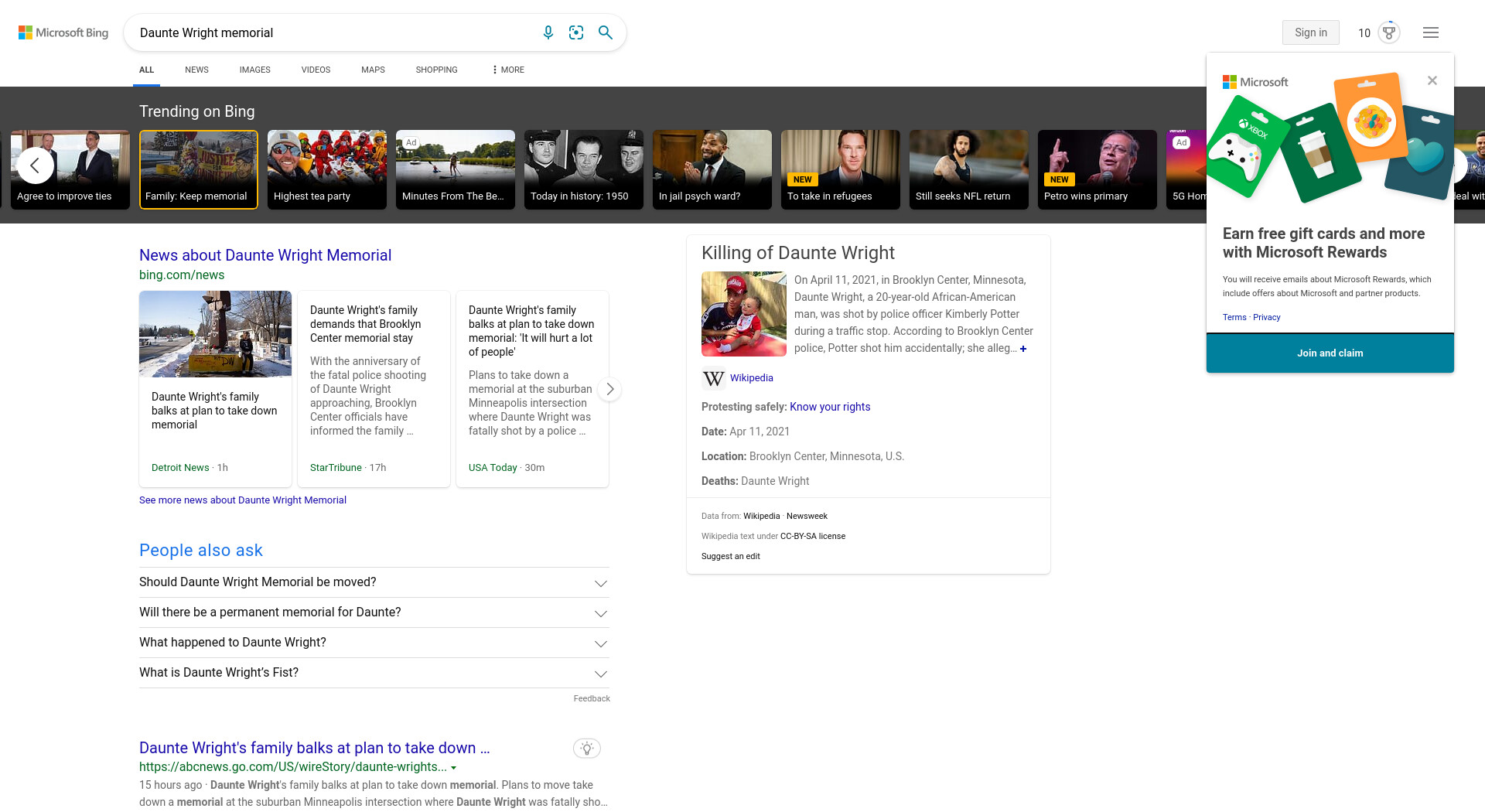Screen dimensions: 1485x812
Task: Open the MORE search categories menu
Action: pos(507,70)
